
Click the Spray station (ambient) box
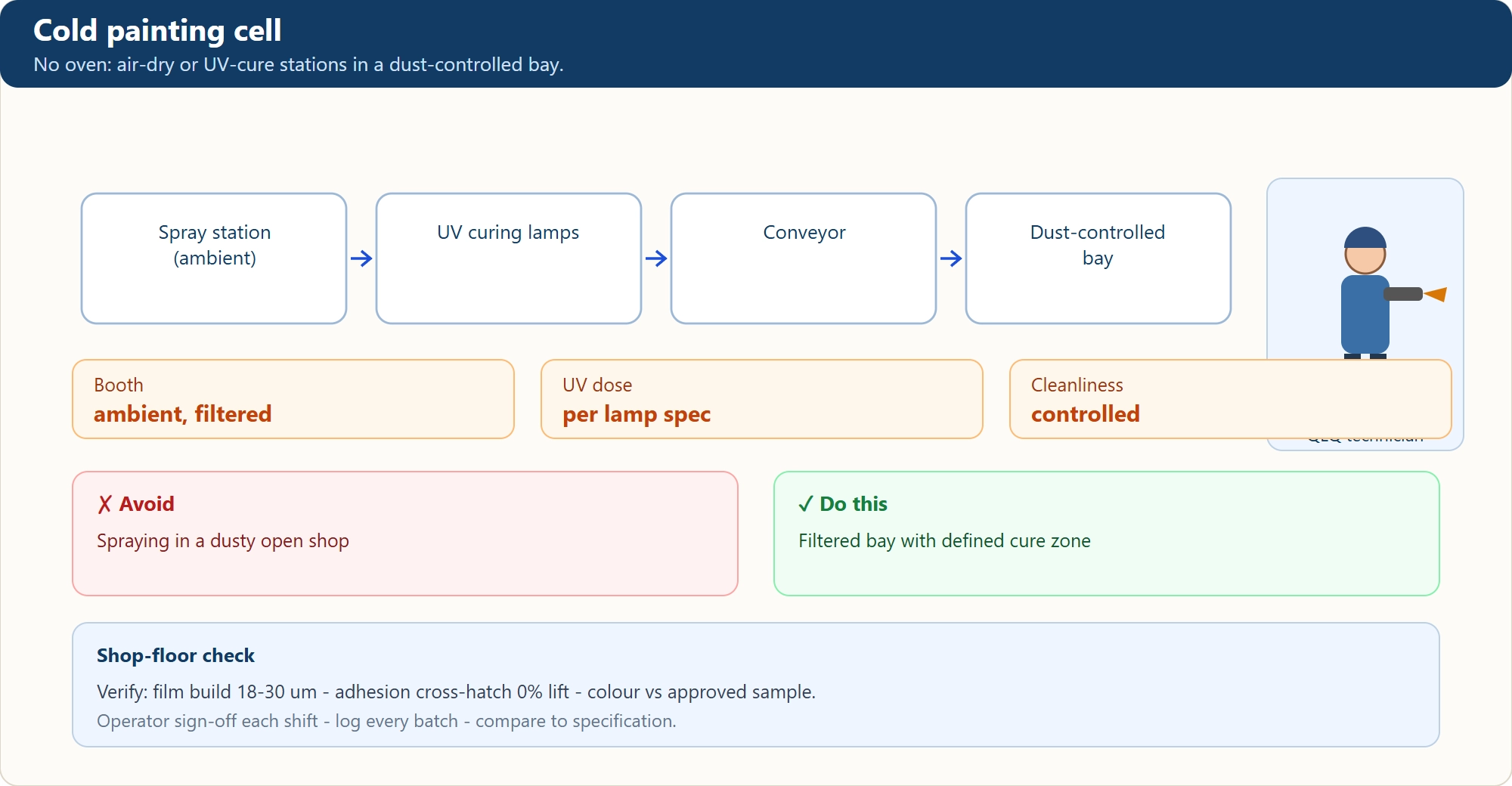coord(214,258)
